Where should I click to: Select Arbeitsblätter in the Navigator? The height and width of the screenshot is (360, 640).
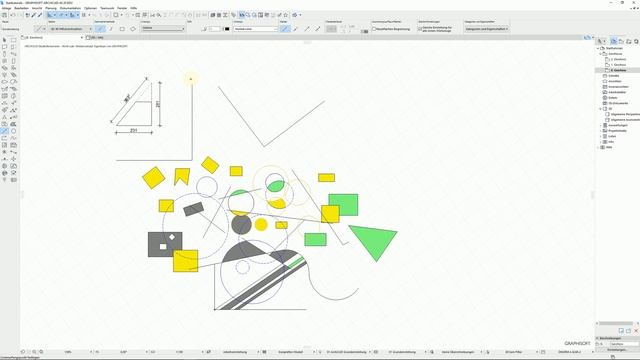[x=617, y=92]
